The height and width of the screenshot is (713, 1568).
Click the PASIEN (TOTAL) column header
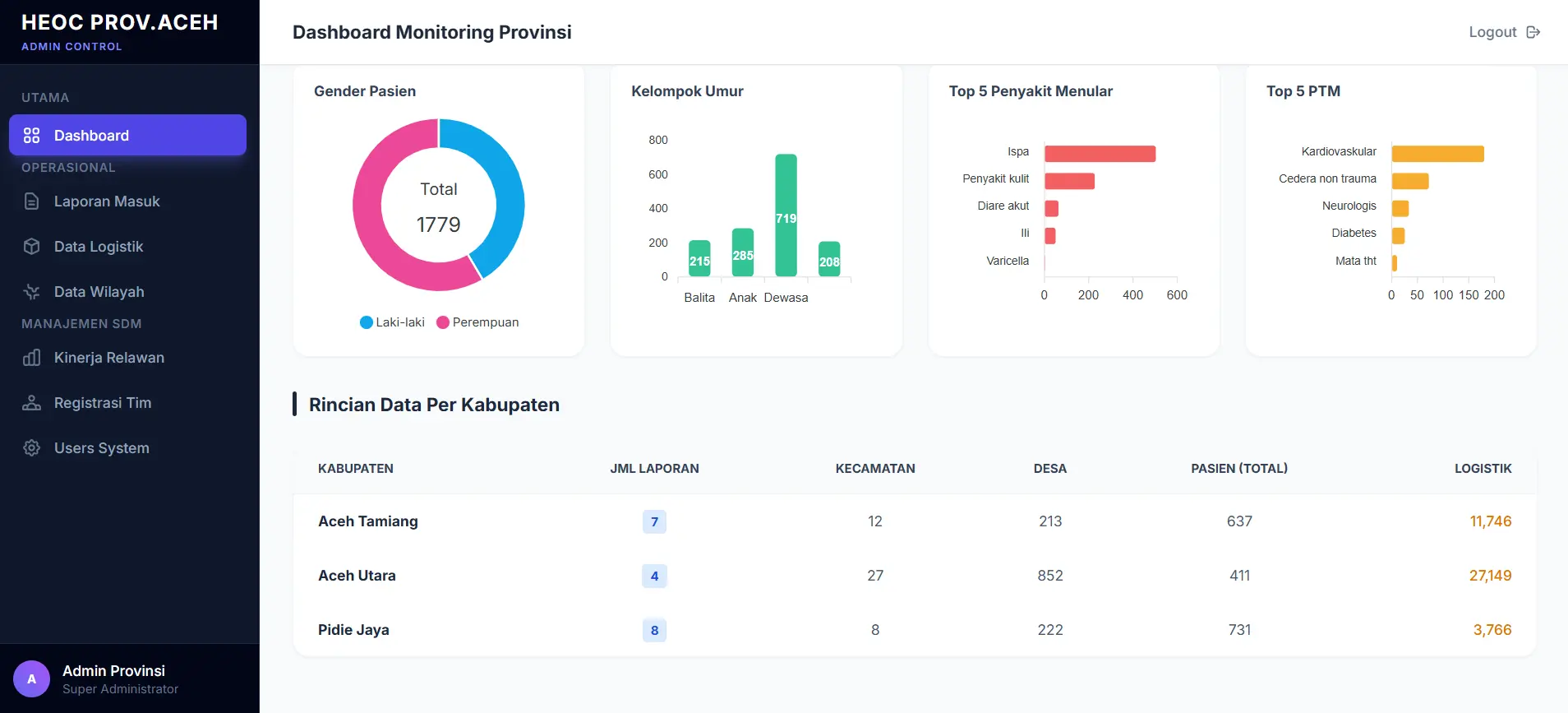pyautogui.click(x=1239, y=469)
